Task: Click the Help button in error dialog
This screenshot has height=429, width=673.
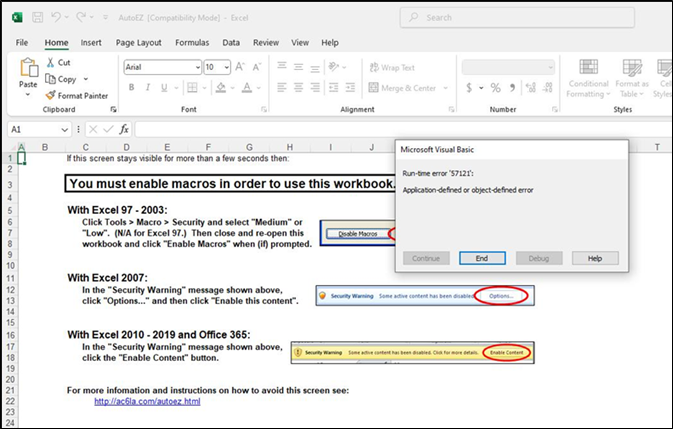Action: [594, 258]
